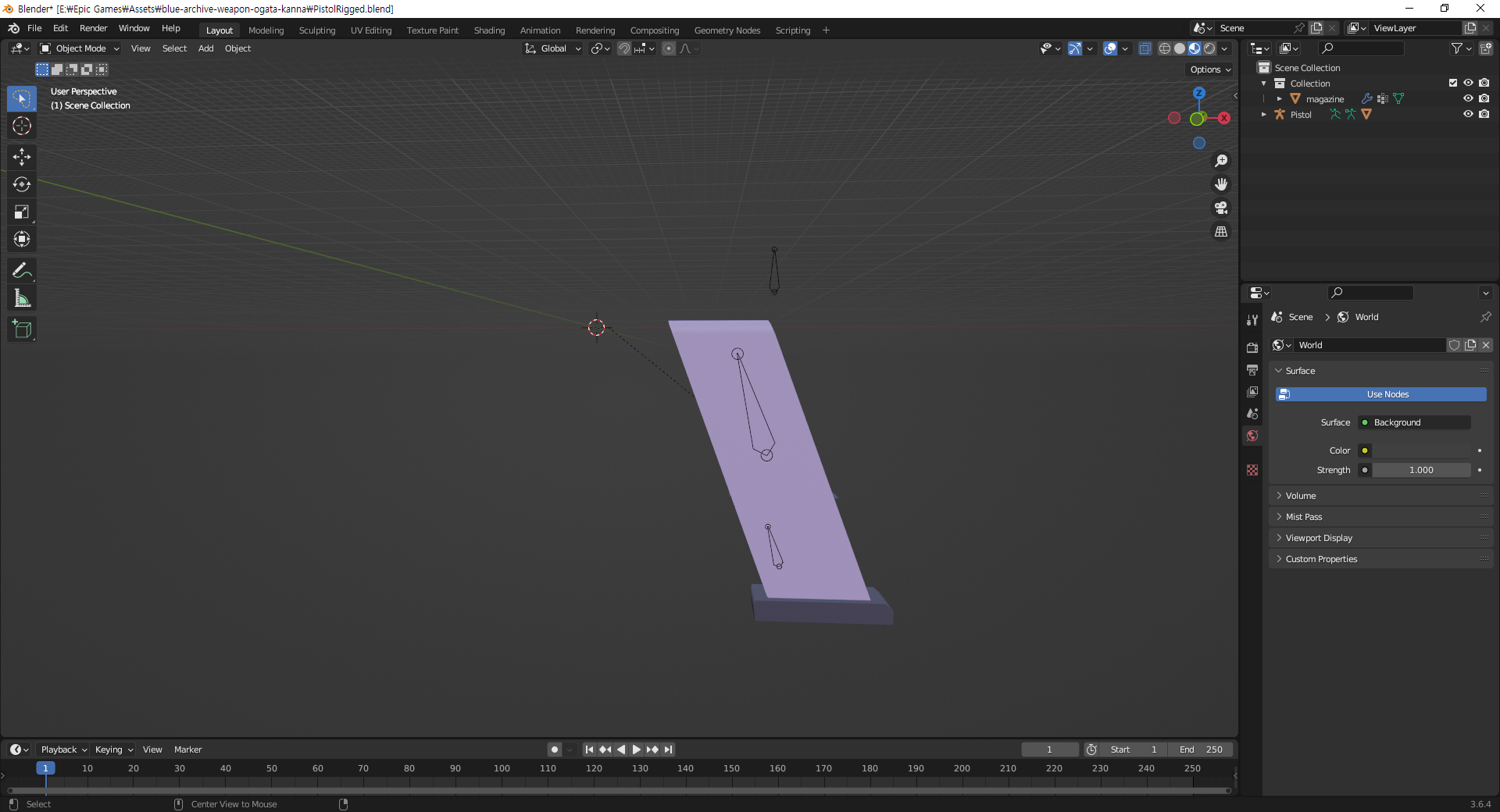Open the viewport Add menu
The width and height of the screenshot is (1500, 812).
click(205, 48)
